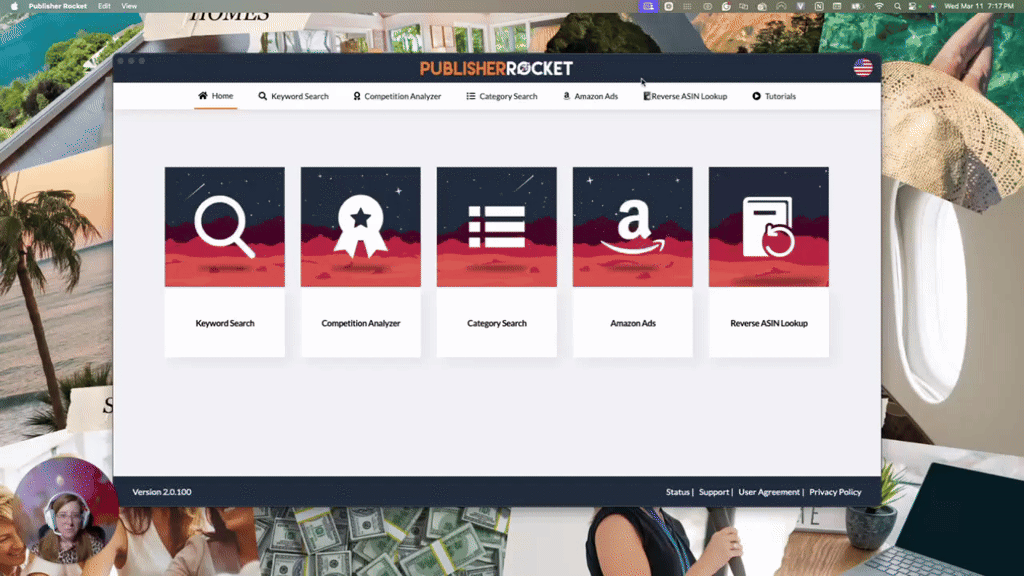Image resolution: width=1024 pixels, height=576 pixels.
Task: Click the Amazon Ads card label
Action: [x=633, y=323]
